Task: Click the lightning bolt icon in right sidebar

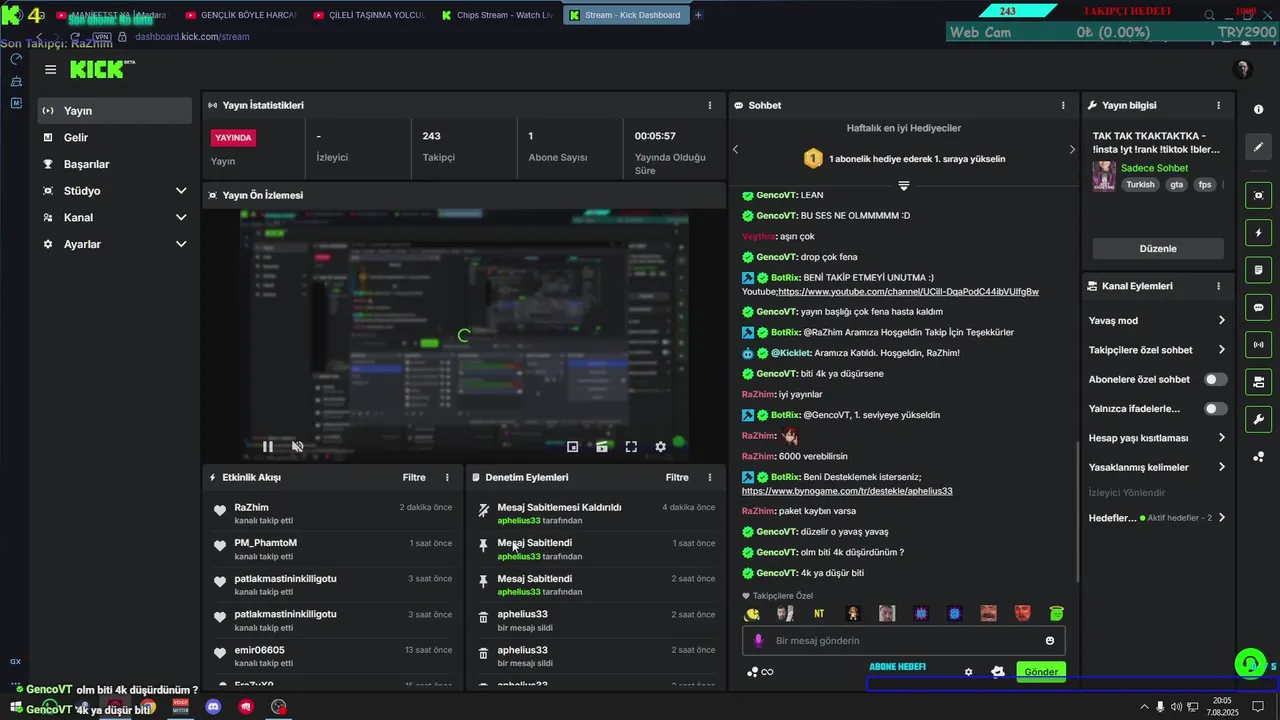Action: click(x=1258, y=233)
